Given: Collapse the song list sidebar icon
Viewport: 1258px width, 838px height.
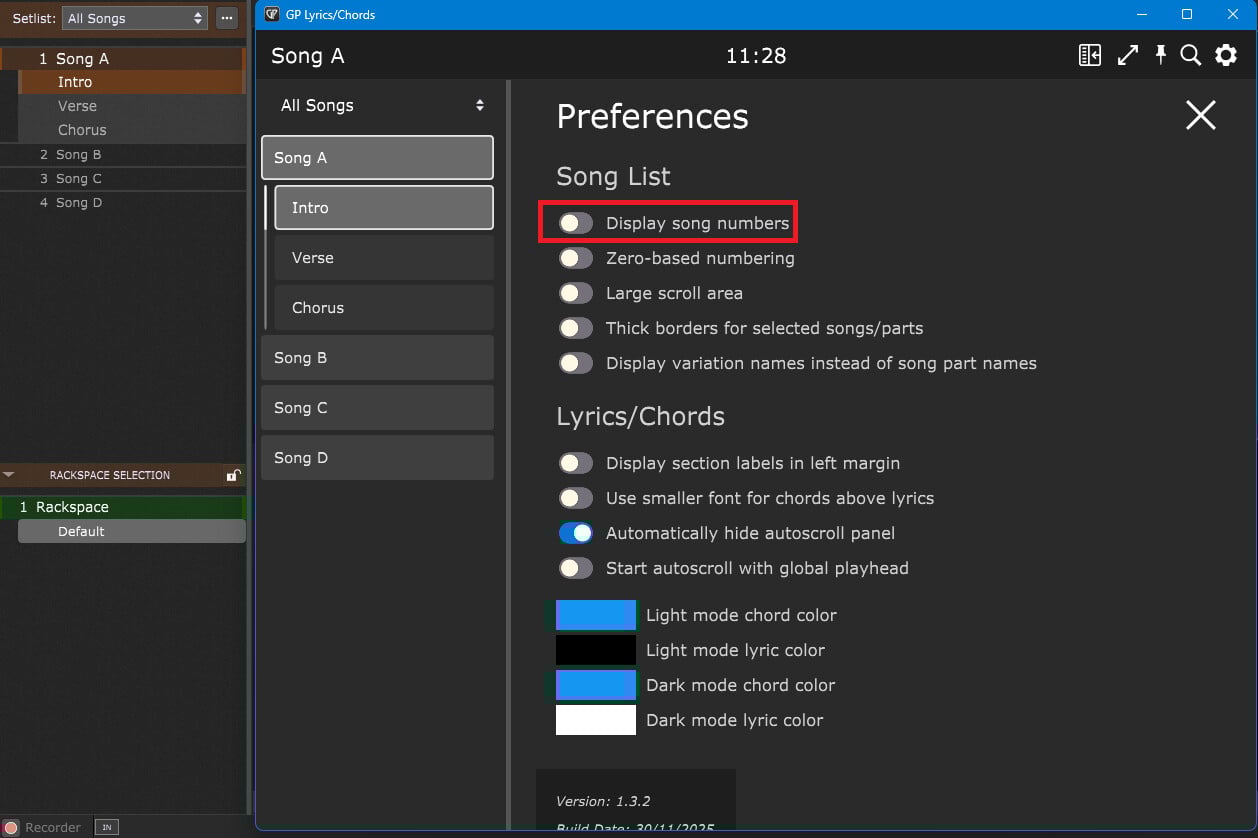Looking at the screenshot, I should coord(1090,56).
